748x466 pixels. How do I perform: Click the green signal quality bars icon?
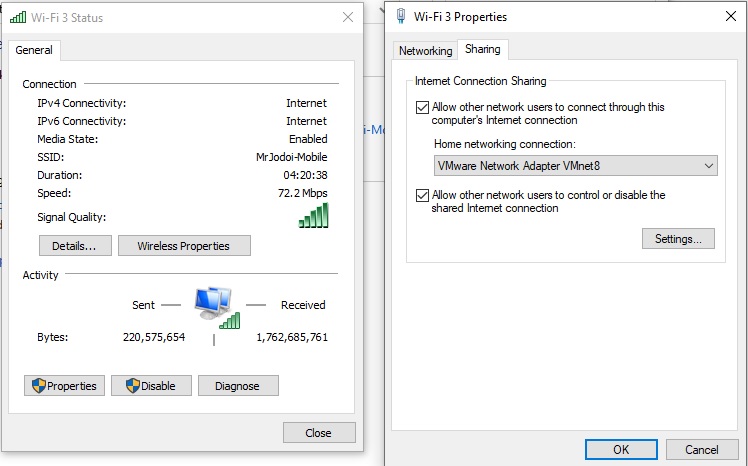(x=313, y=216)
